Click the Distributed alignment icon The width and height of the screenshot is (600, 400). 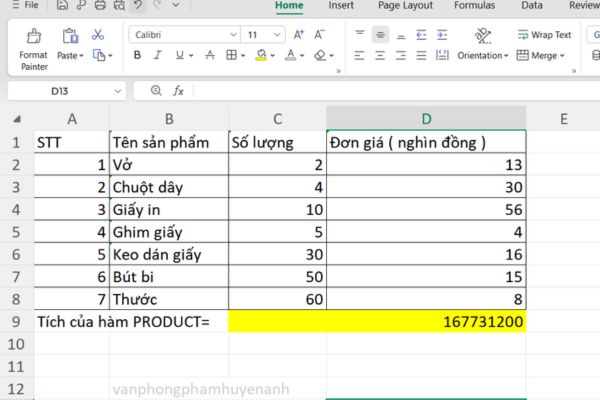coord(442,56)
